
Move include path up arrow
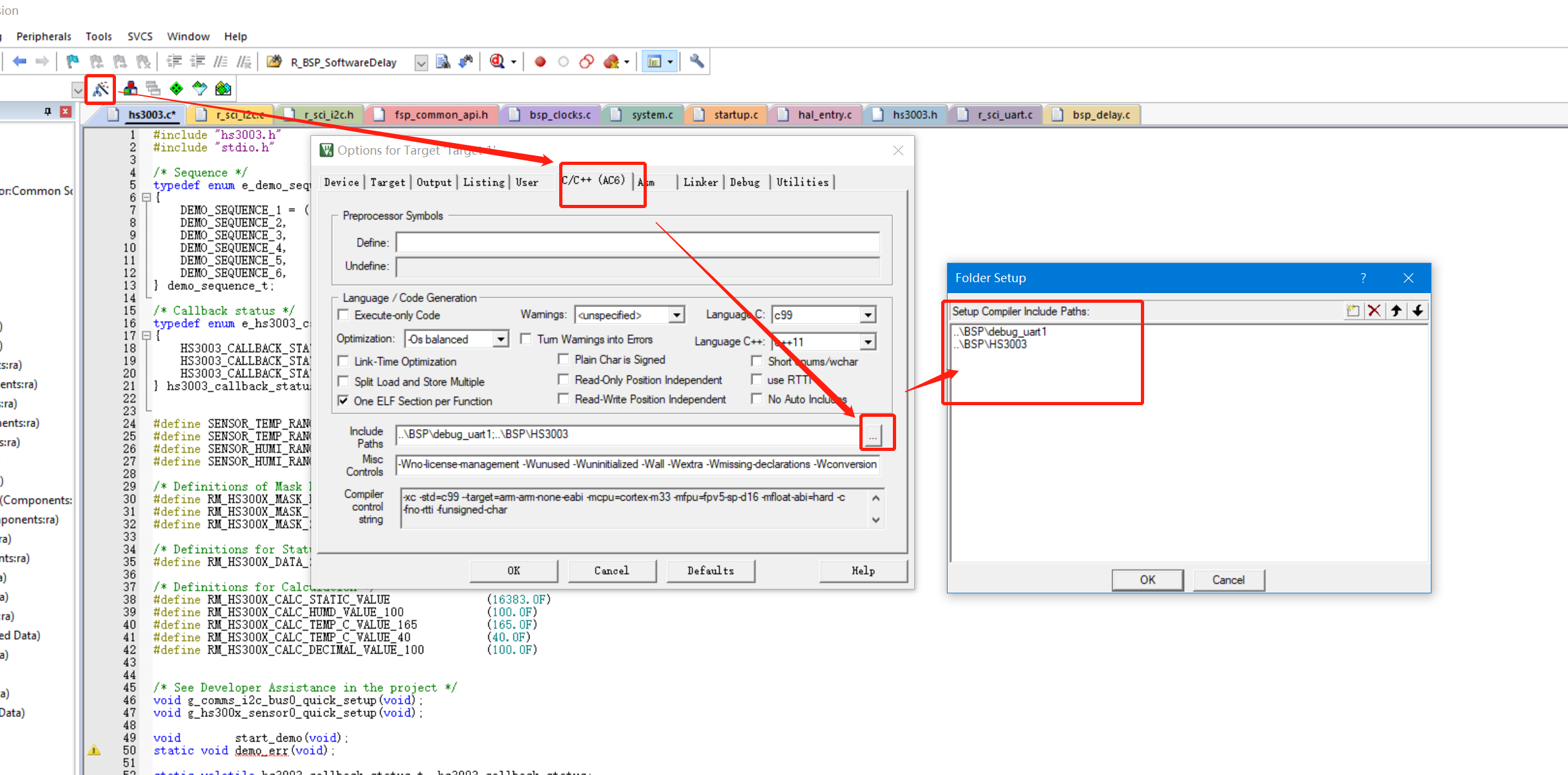coord(1396,311)
